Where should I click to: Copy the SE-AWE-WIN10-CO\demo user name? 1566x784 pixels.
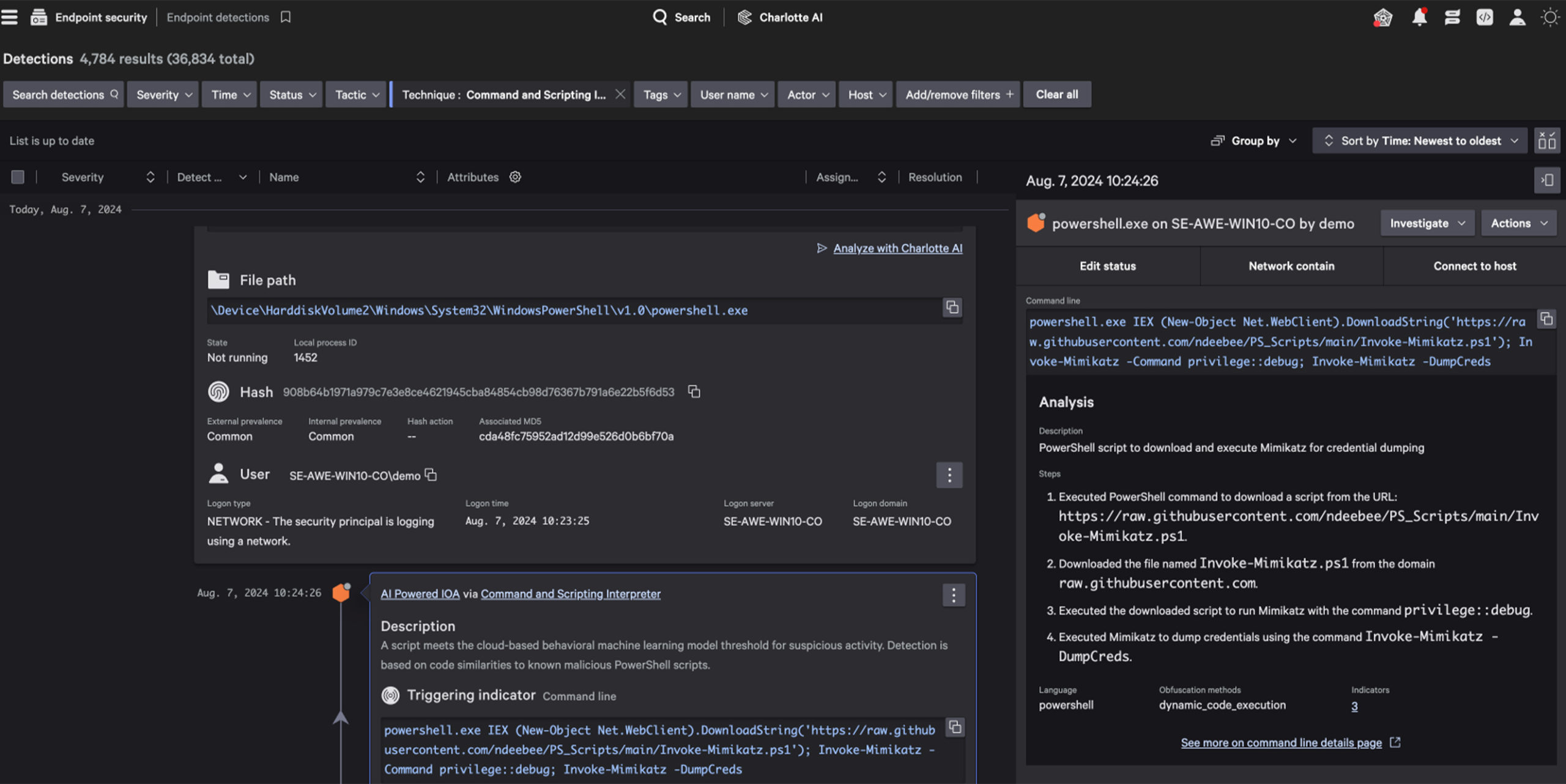click(x=431, y=475)
